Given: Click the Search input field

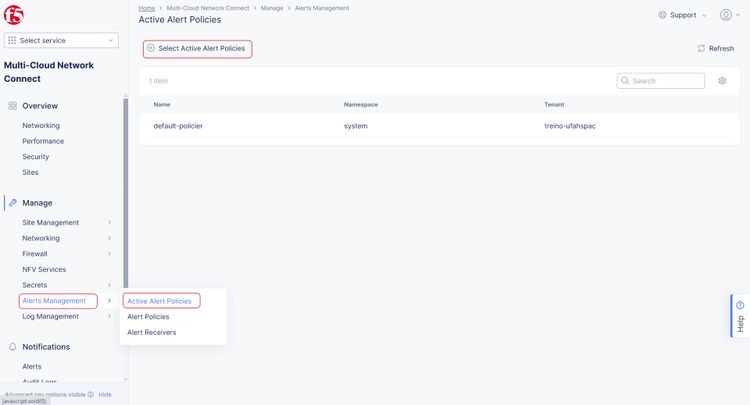Looking at the screenshot, I should pyautogui.click(x=667, y=81).
